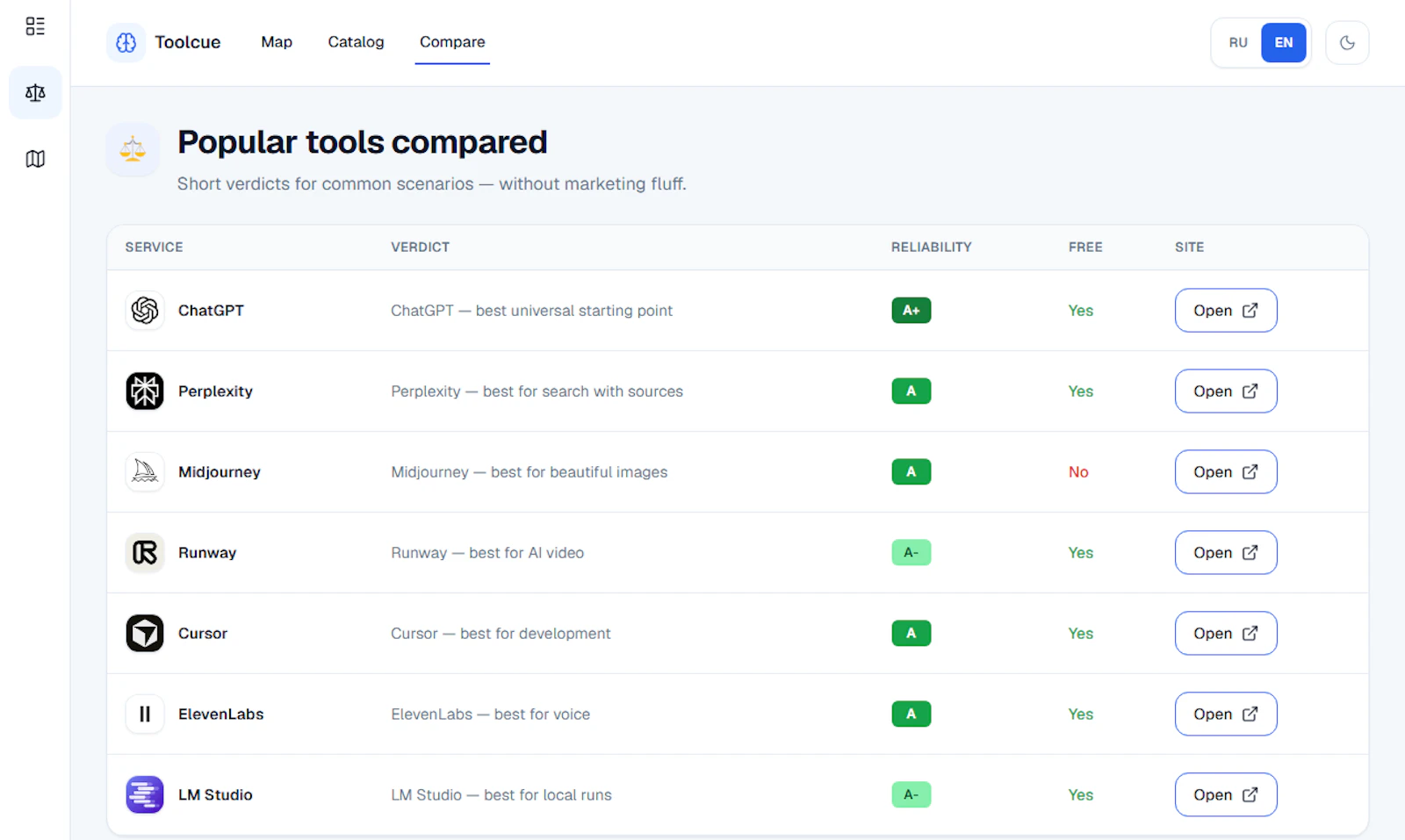Click the Yes free value for Cursor

click(x=1081, y=633)
